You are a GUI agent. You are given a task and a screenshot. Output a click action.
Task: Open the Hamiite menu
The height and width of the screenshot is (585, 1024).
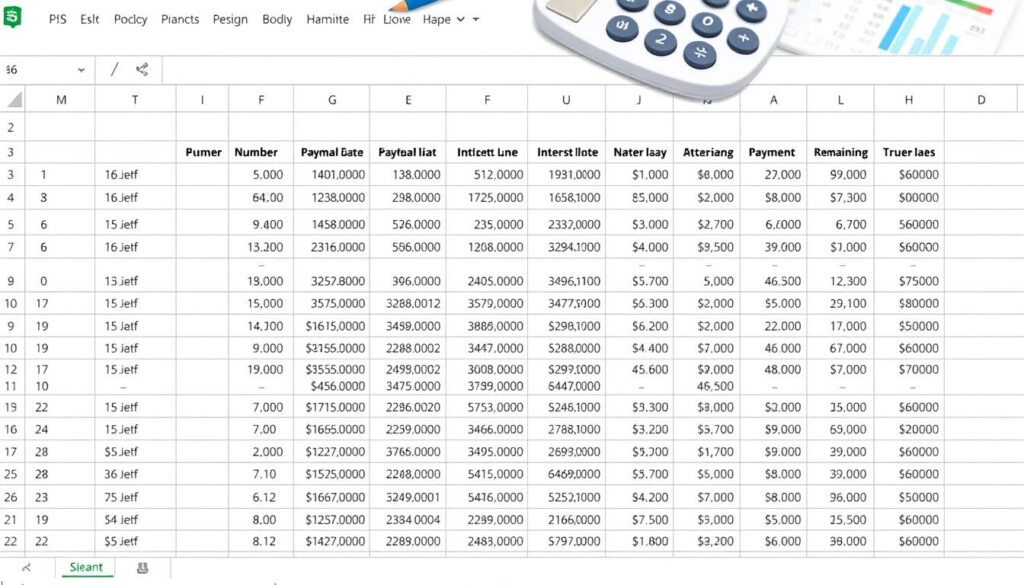click(327, 19)
